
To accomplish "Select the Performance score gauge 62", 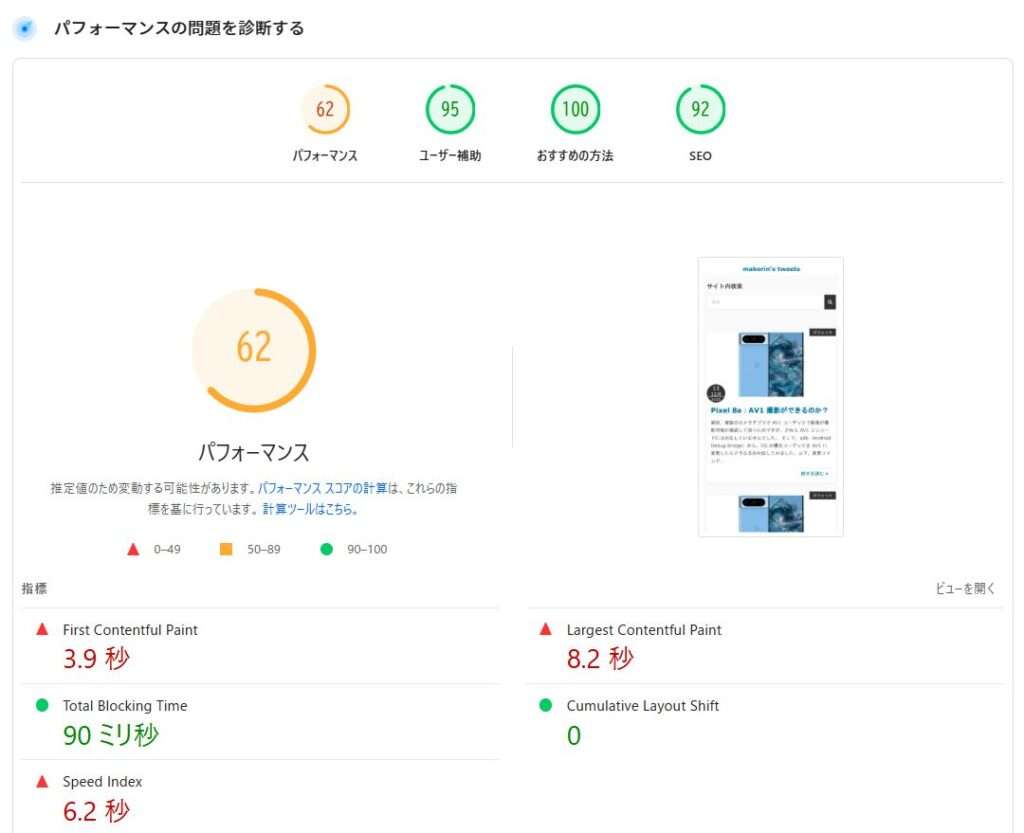I will [x=325, y=110].
